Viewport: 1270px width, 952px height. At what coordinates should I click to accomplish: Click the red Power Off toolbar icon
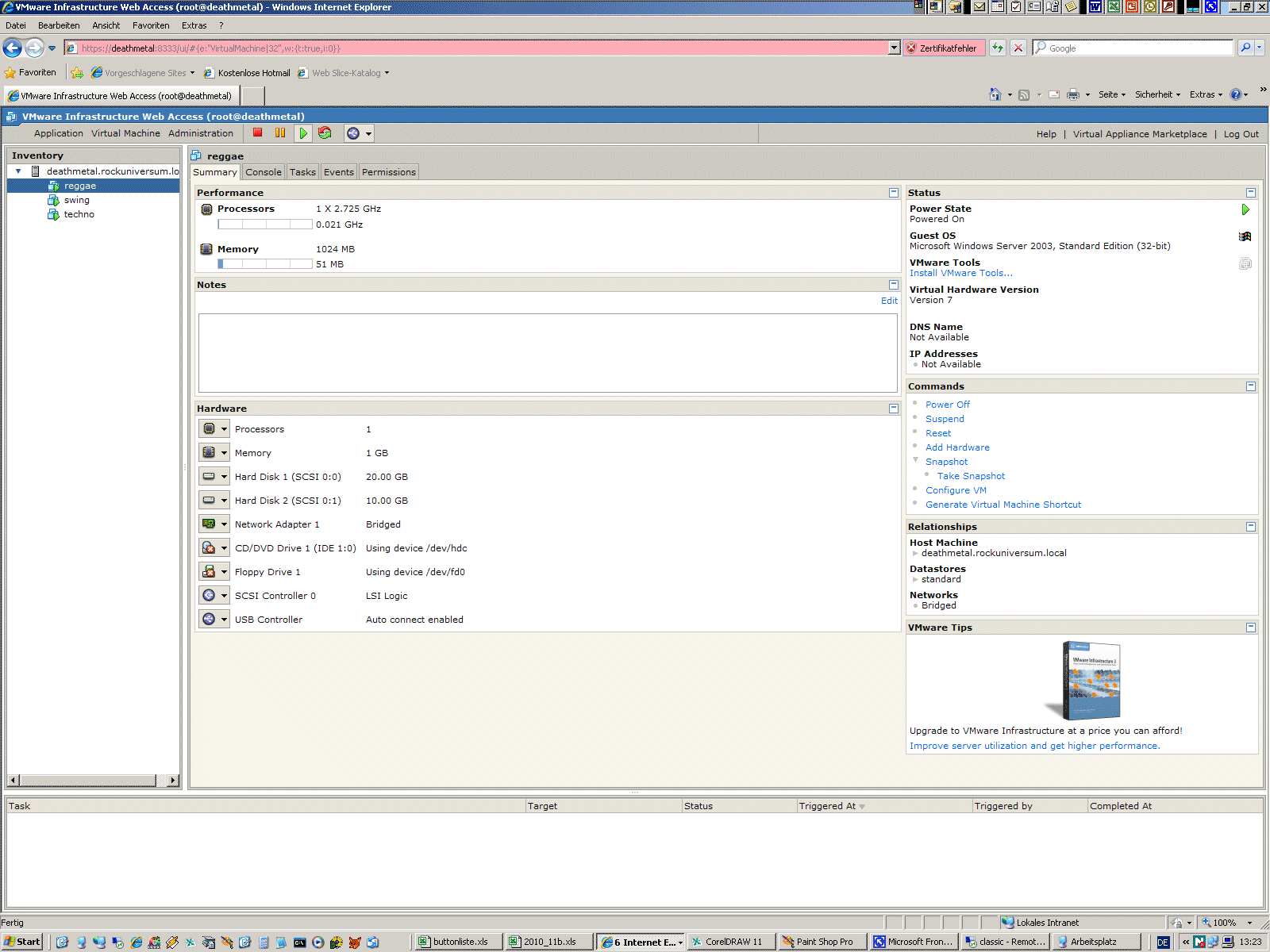(x=258, y=133)
